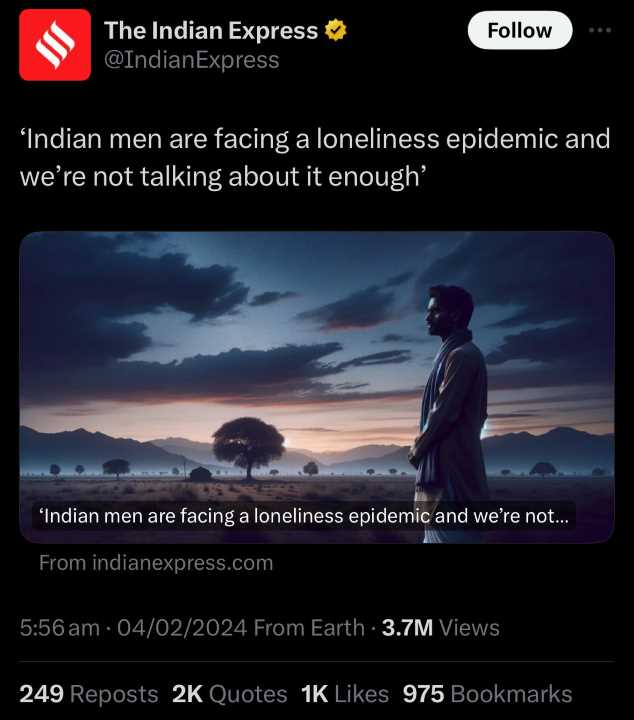Image resolution: width=634 pixels, height=720 pixels.
Task: Open The Indian Express display name
Action: [x=211, y=31]
